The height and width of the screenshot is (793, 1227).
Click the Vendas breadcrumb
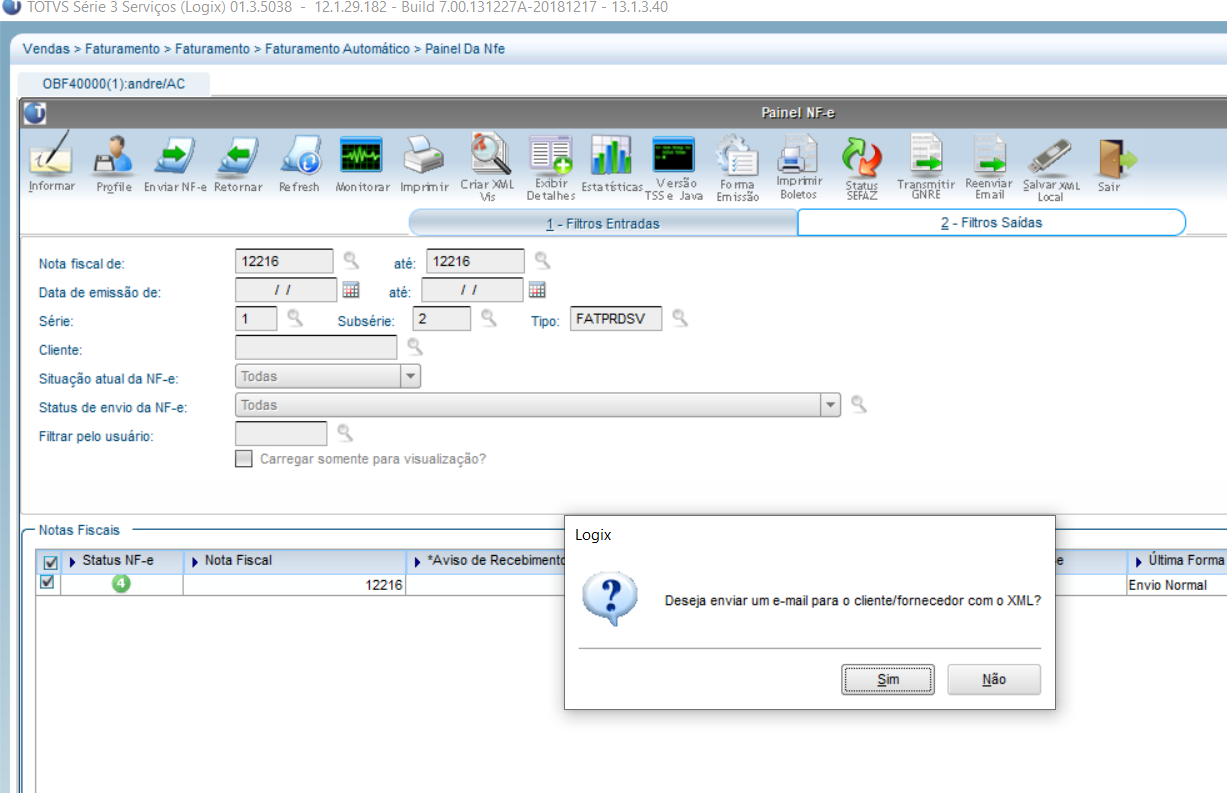[x=46, y=48]
